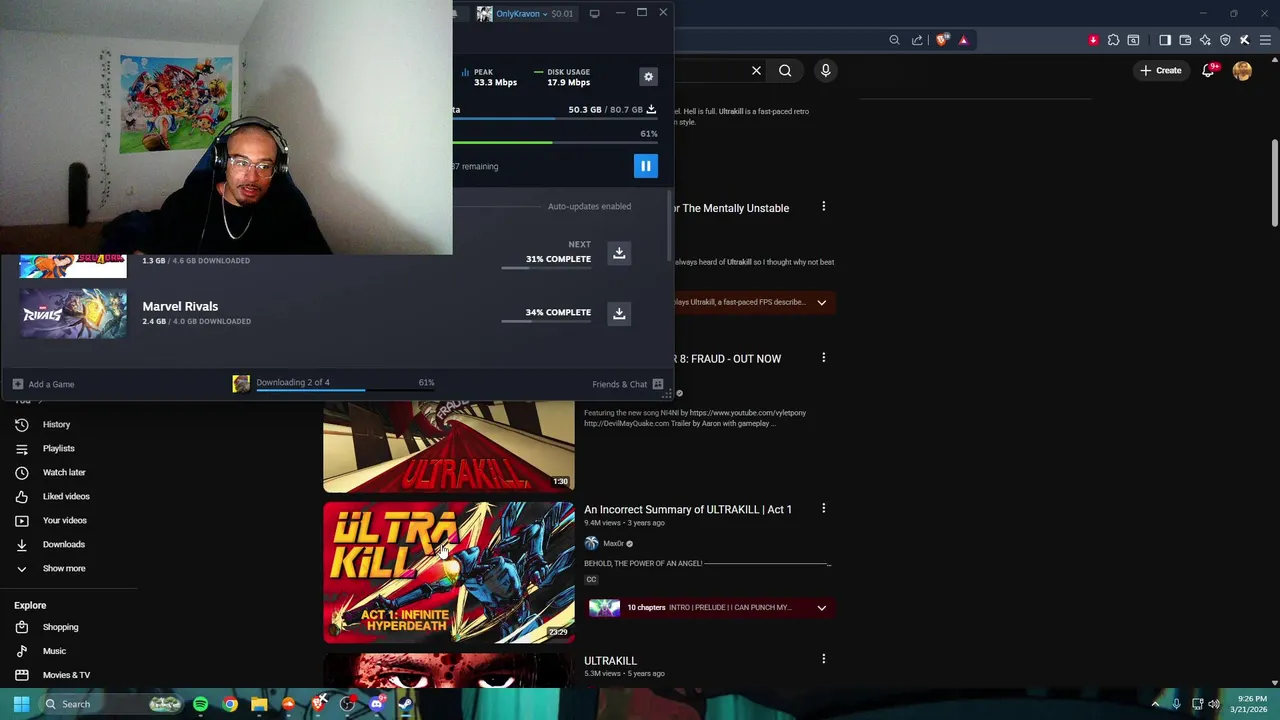This screenshot has width=1280, height=720.
Task: Open YouTube notifications bell
Action: 1208,70
